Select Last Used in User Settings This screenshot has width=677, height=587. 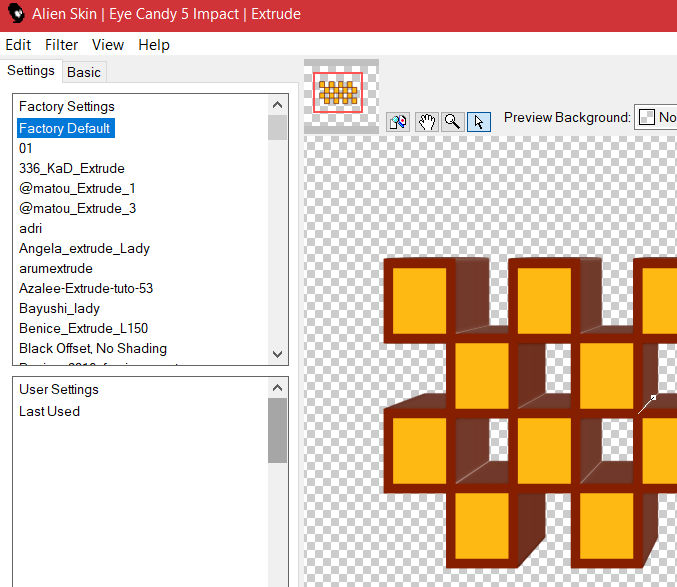(49, 411)
